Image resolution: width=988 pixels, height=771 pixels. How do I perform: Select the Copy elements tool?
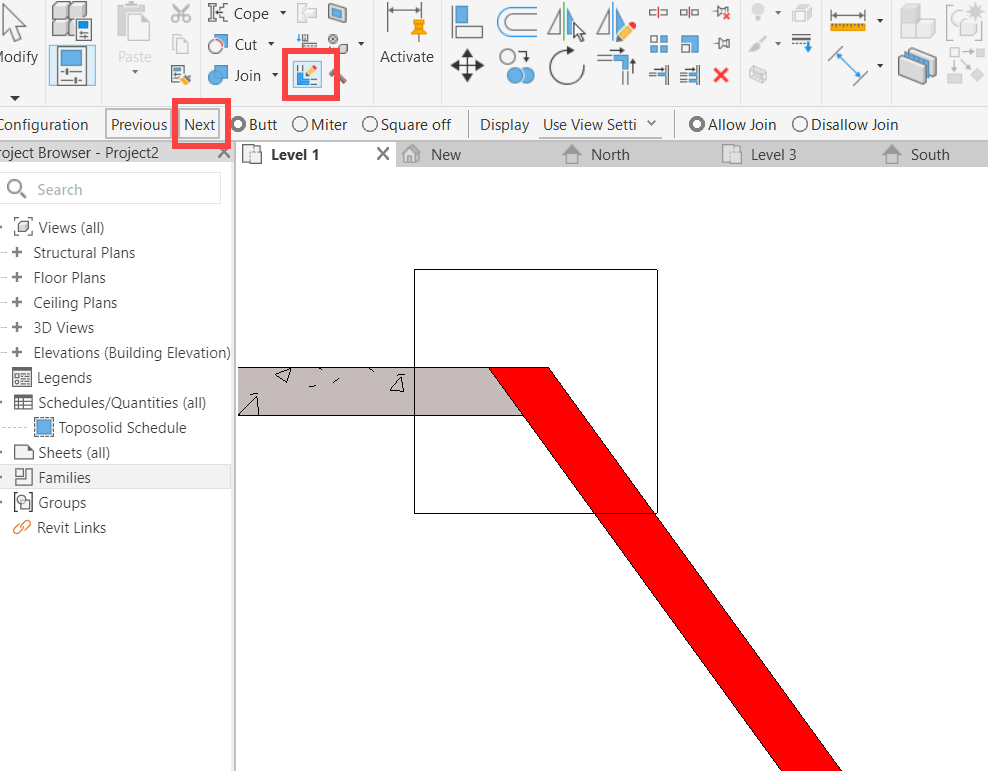pyautogui.click(x=517, y=66)
